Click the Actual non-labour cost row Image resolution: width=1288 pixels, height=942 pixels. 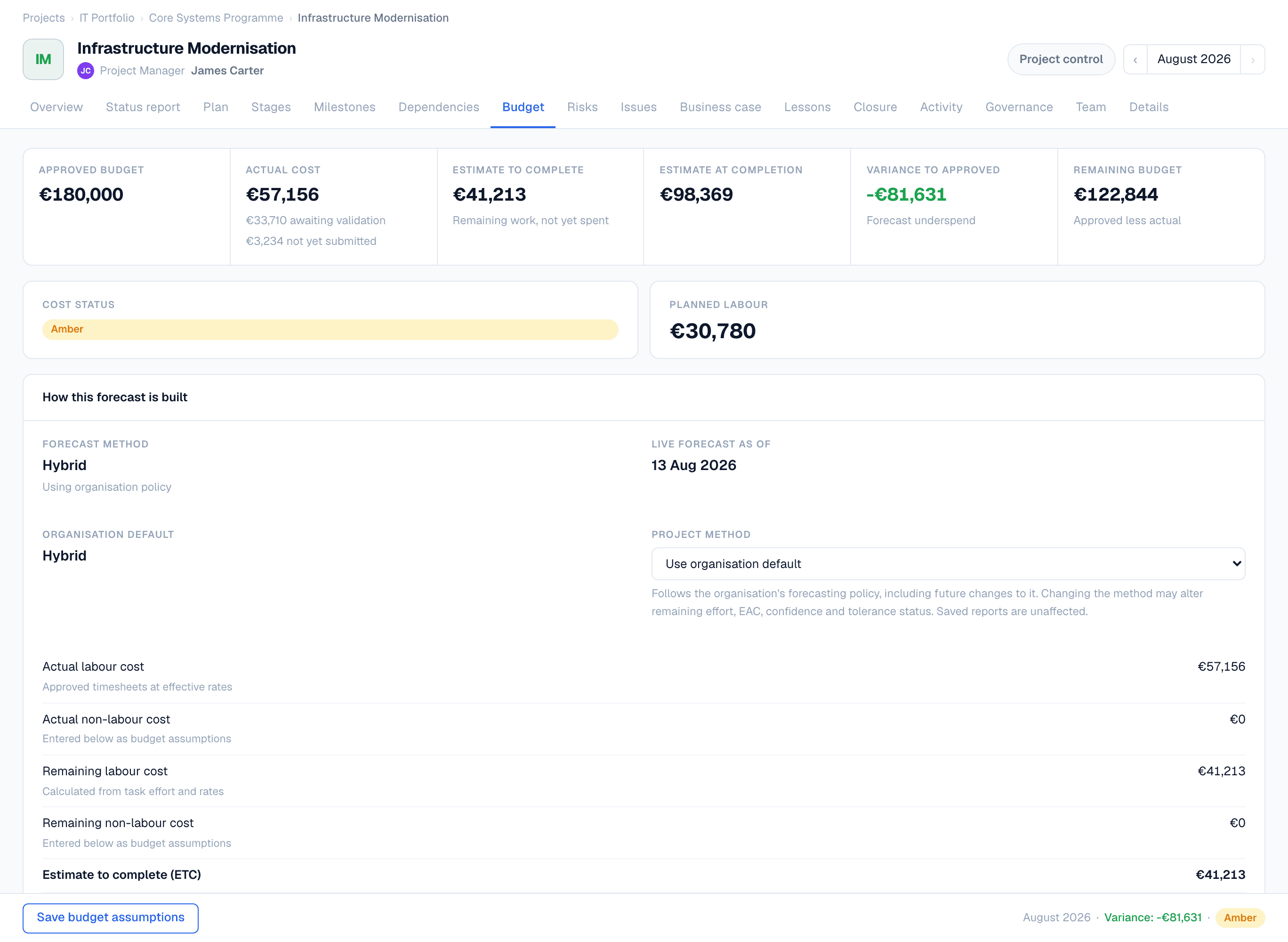pos(644,729)
